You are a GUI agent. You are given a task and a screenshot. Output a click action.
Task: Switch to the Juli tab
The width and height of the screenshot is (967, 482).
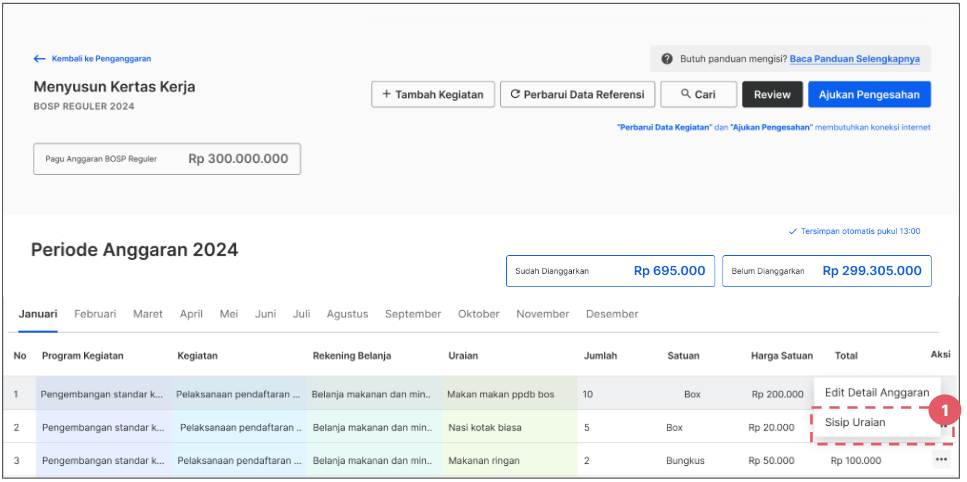pyautogui.click(x=302, y=314)
